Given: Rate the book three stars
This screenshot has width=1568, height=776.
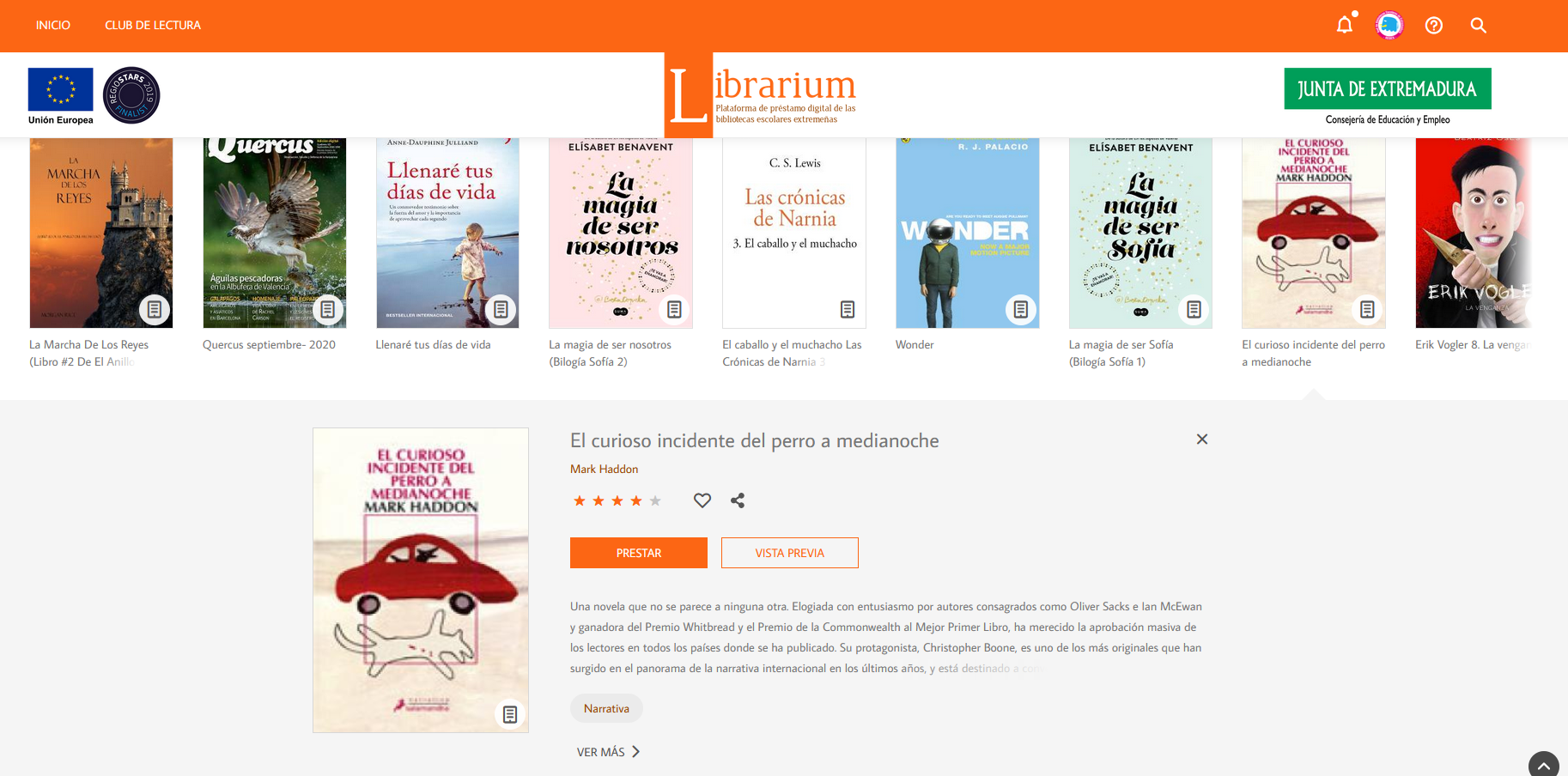Looking at the screenshot, I should tap(617, 500).
